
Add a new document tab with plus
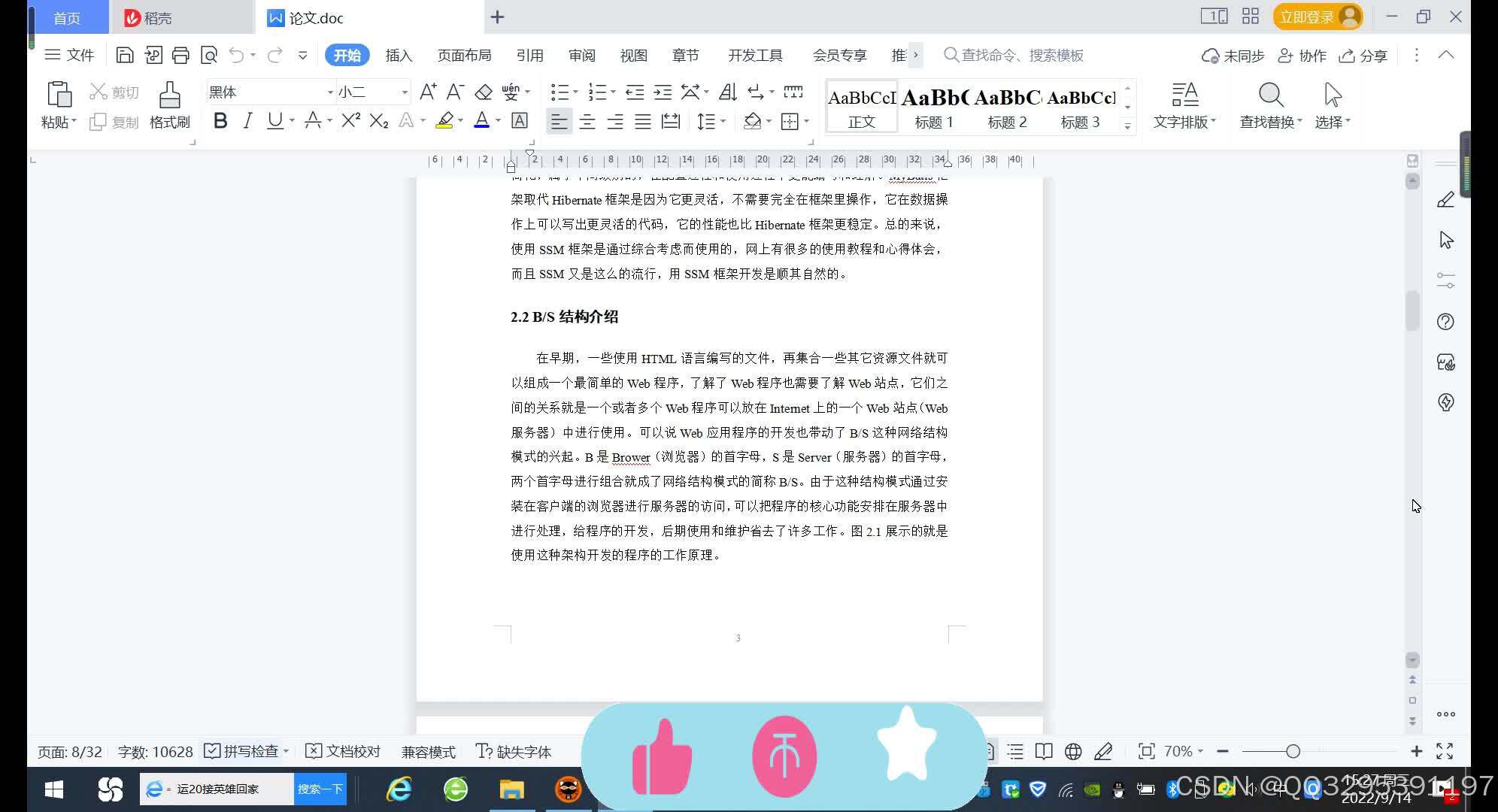point(497,17)
